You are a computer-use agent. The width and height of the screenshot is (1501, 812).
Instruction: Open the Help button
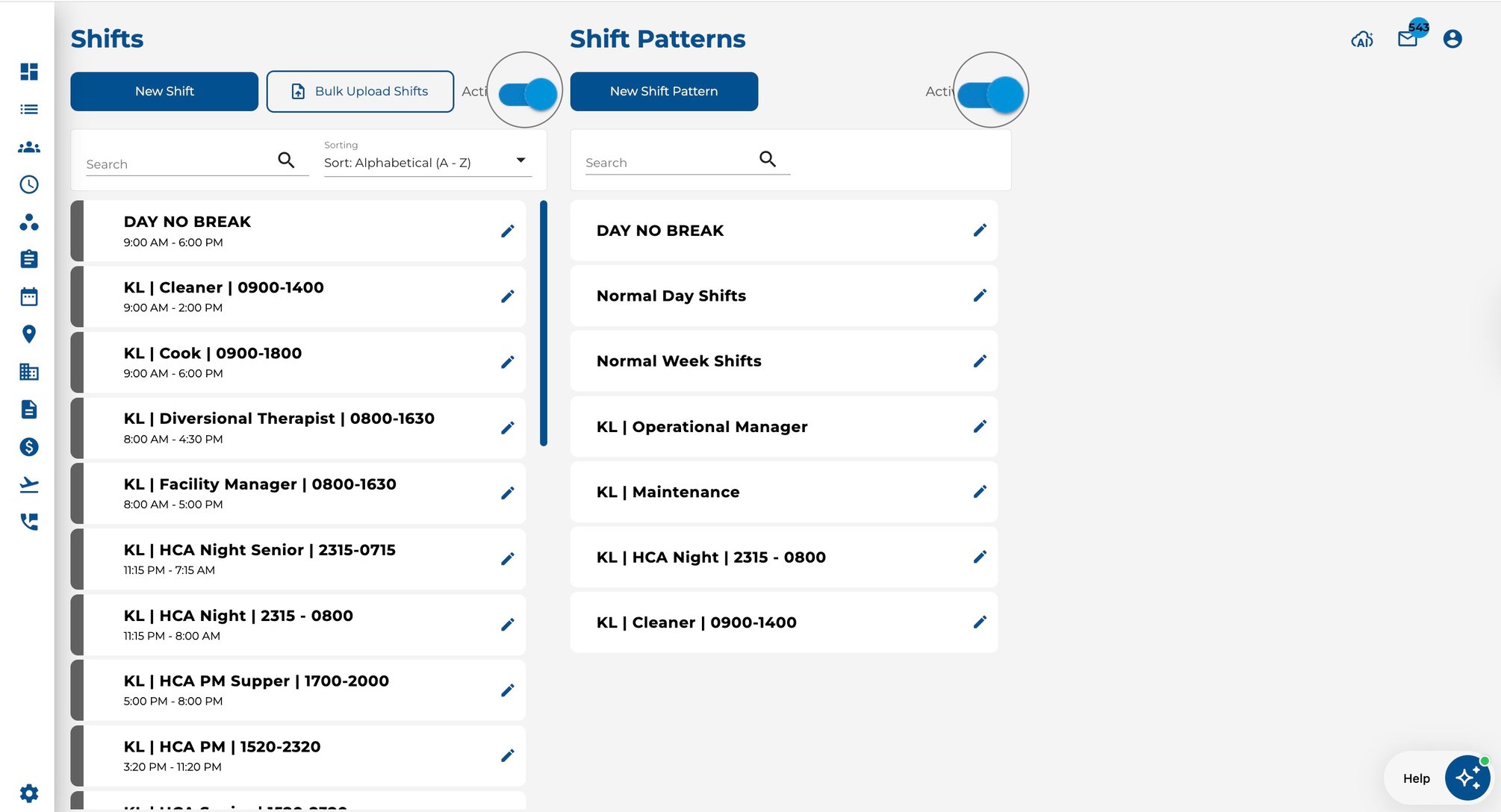point(1416,778)
